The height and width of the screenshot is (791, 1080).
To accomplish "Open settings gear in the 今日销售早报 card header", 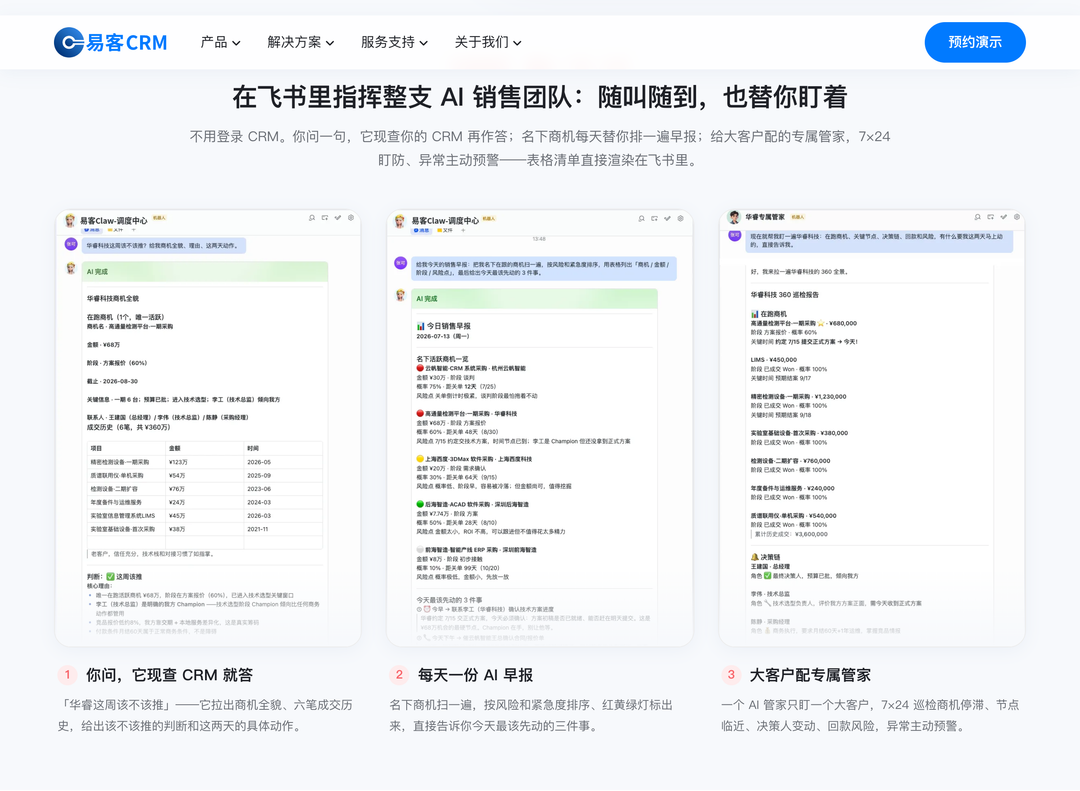I will coord(681,218).
